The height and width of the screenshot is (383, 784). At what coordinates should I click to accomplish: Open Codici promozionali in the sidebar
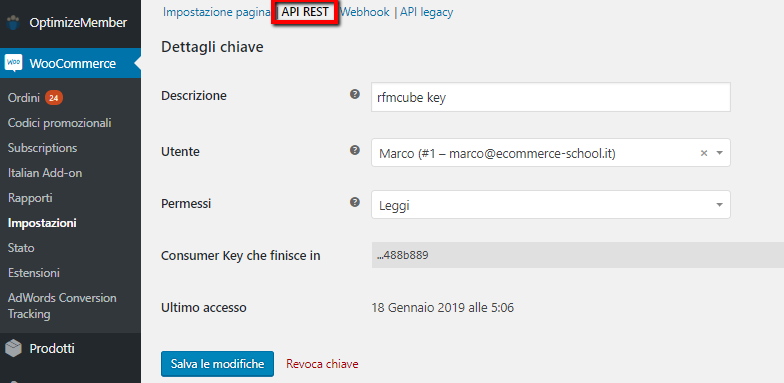[x=60, y=123]
